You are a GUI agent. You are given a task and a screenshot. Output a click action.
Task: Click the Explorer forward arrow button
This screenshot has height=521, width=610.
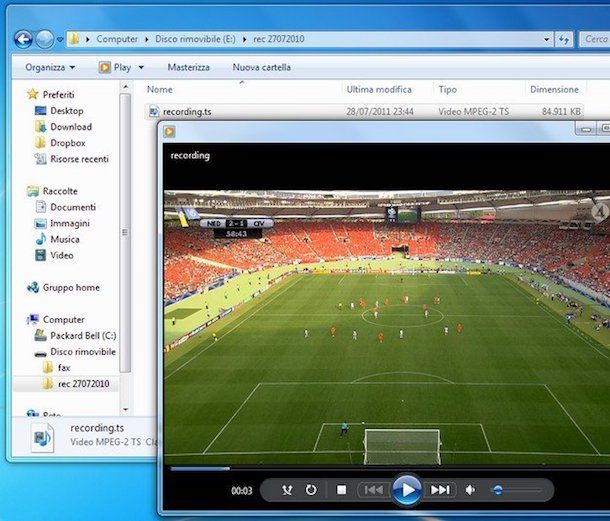[45, 39]
